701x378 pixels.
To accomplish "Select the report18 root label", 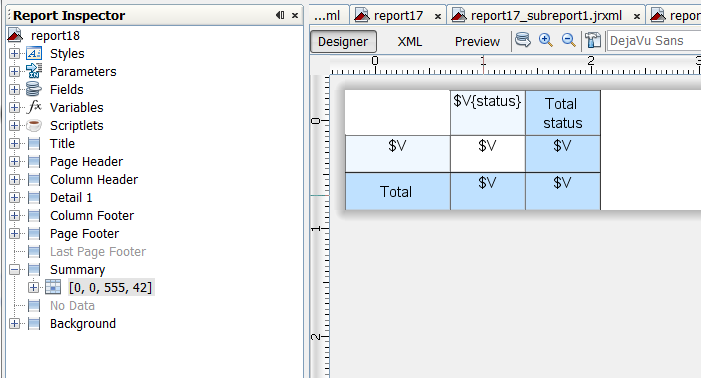I will 55,35.
